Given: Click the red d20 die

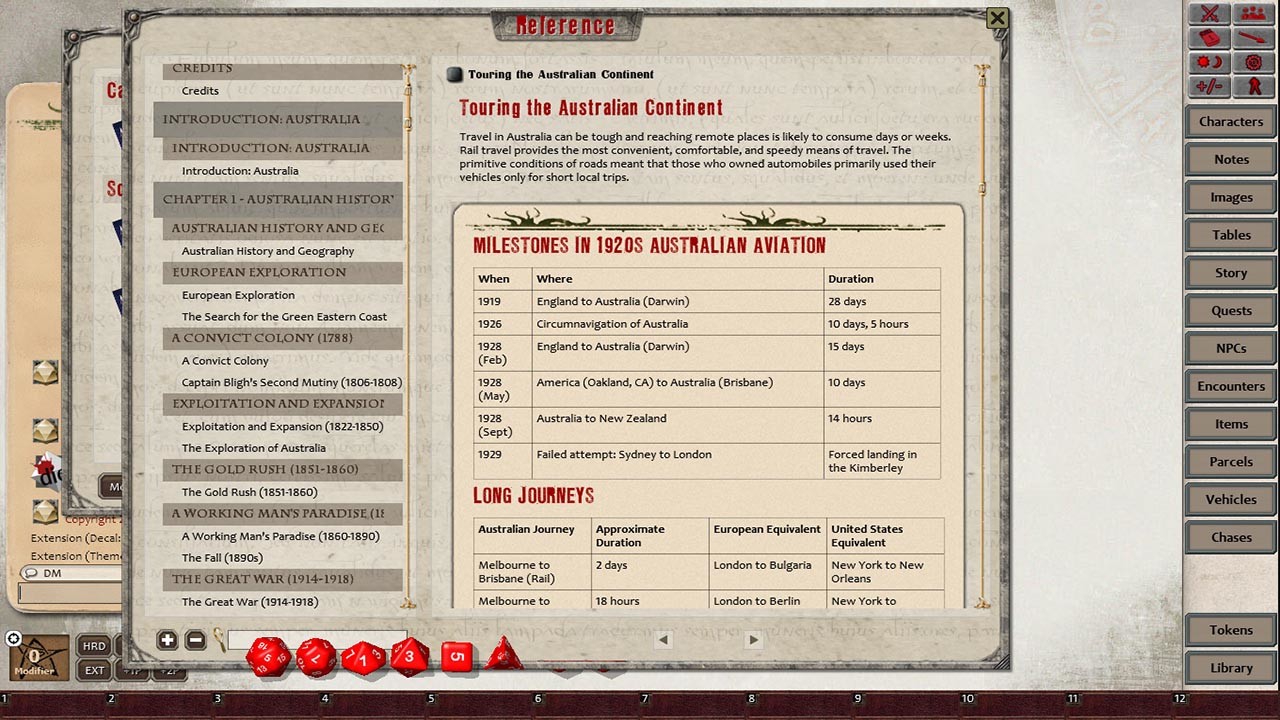Looking at the screenshot, I should click(268, 657).
